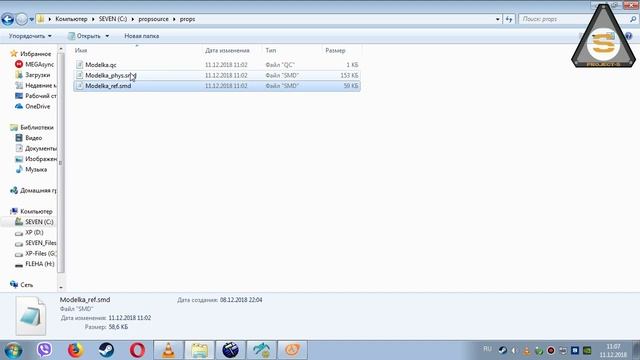Click the 153 КБ size cell
The width and height of the screenshot is (640, 360).
tap(349, 76)
